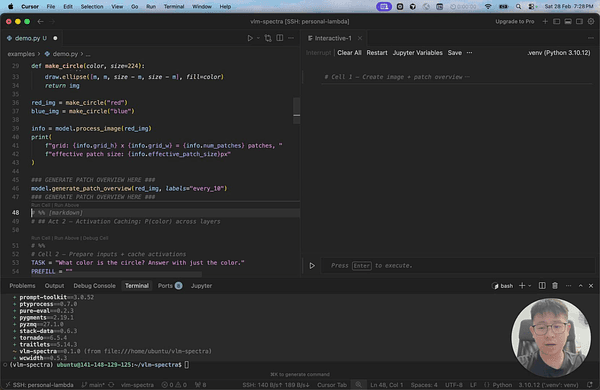This screenshot has height=390, width=600.
Task: Open the Terminal menu in menu bar
Action: (174, 7)
